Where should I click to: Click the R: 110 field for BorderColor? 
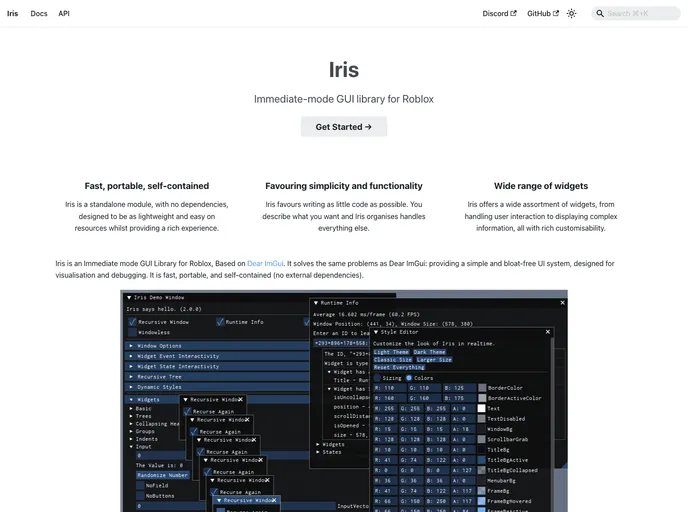[x=390, y=388]
